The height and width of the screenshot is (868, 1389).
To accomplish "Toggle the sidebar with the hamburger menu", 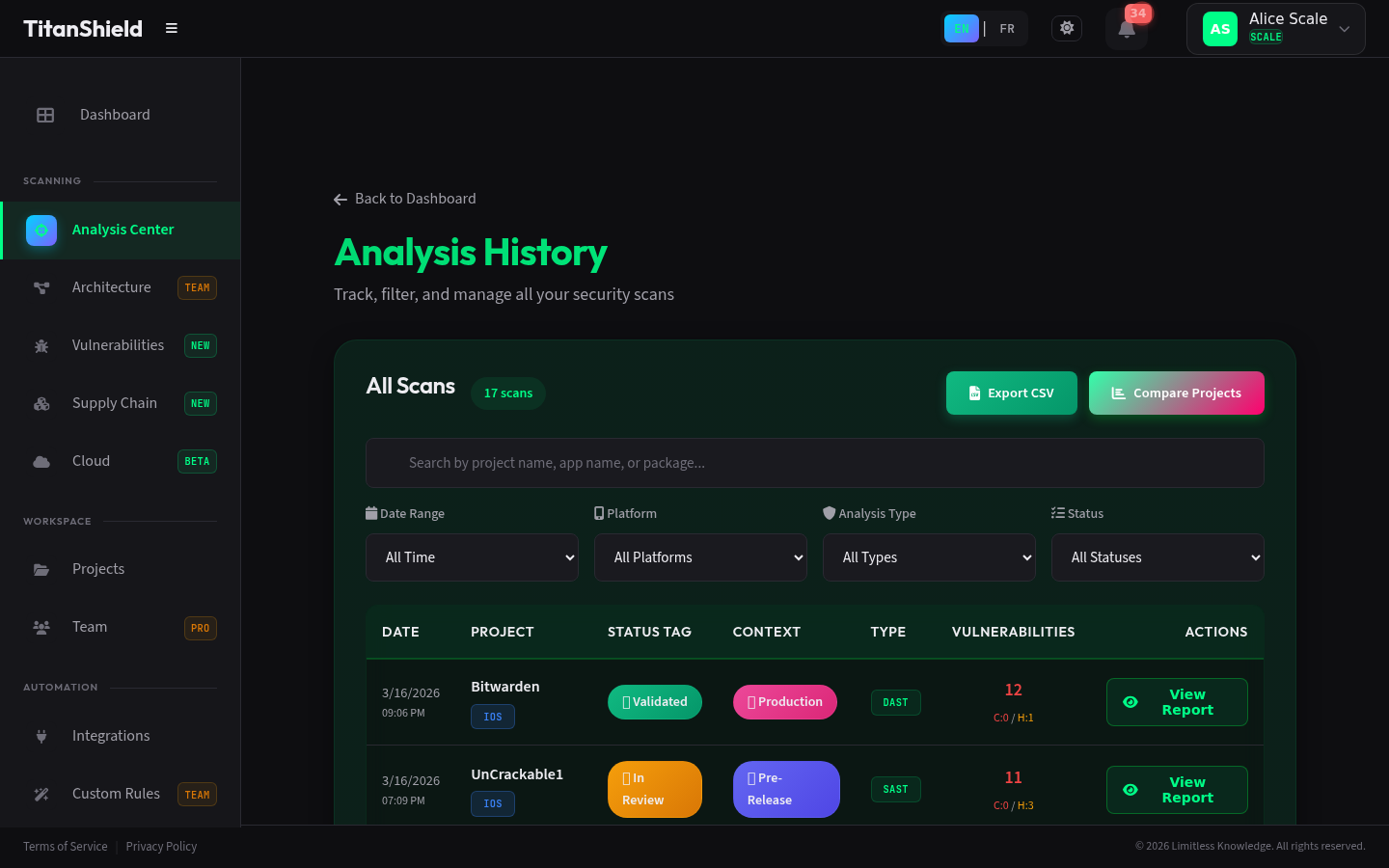I will point(171,28).
